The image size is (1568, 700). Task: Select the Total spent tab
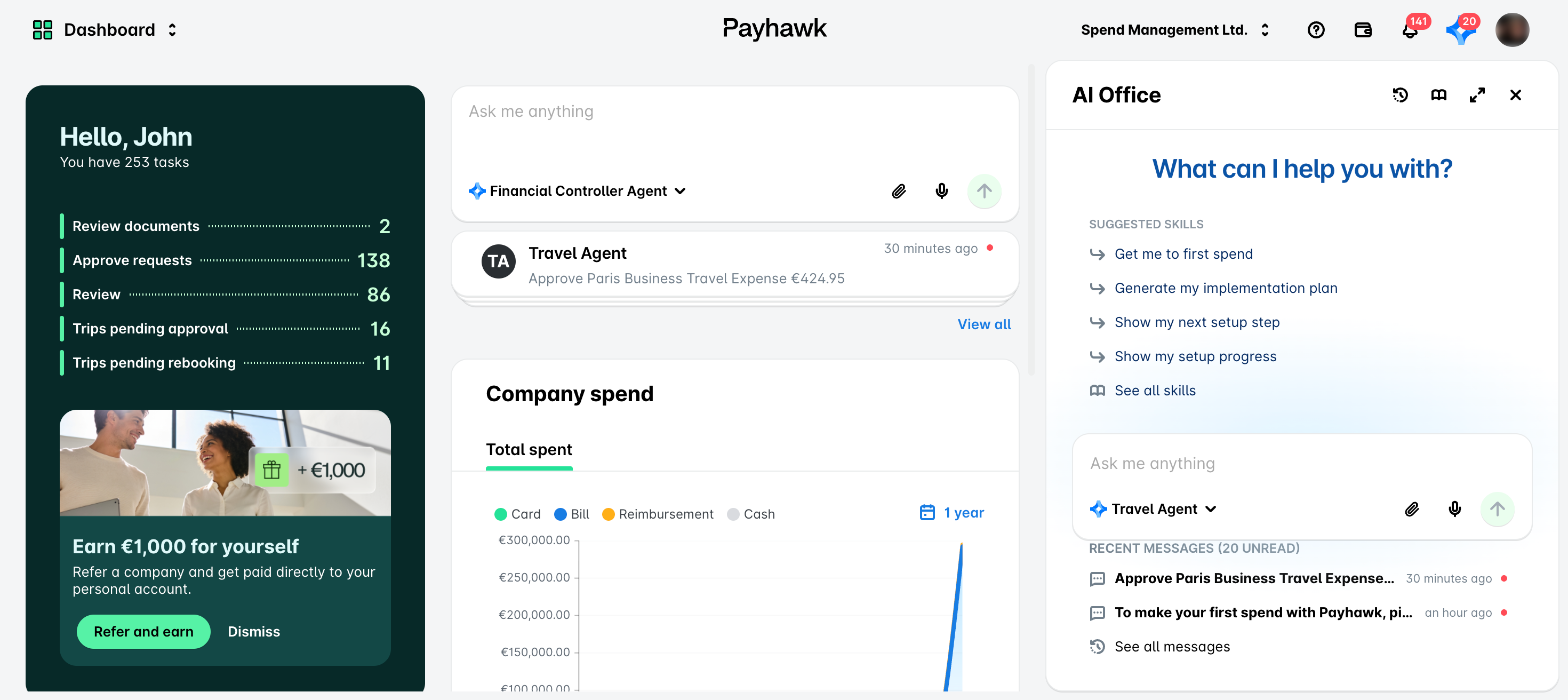pos(529,450)
